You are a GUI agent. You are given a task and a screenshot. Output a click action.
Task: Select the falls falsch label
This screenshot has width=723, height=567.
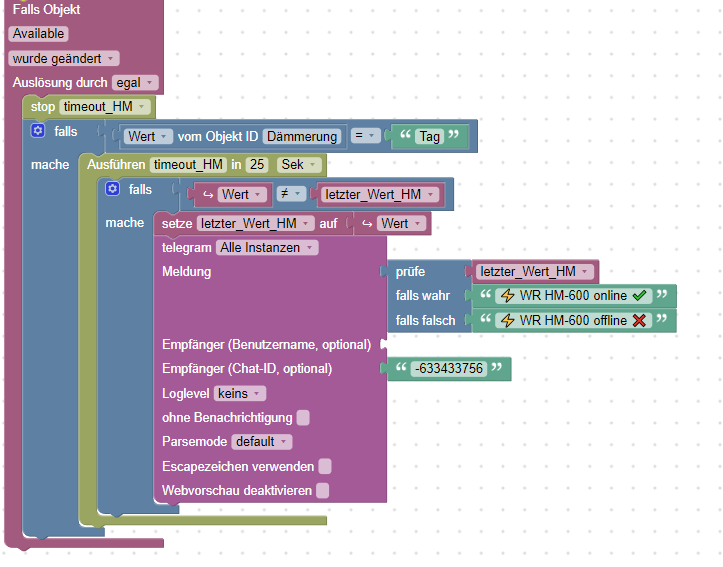425,320
